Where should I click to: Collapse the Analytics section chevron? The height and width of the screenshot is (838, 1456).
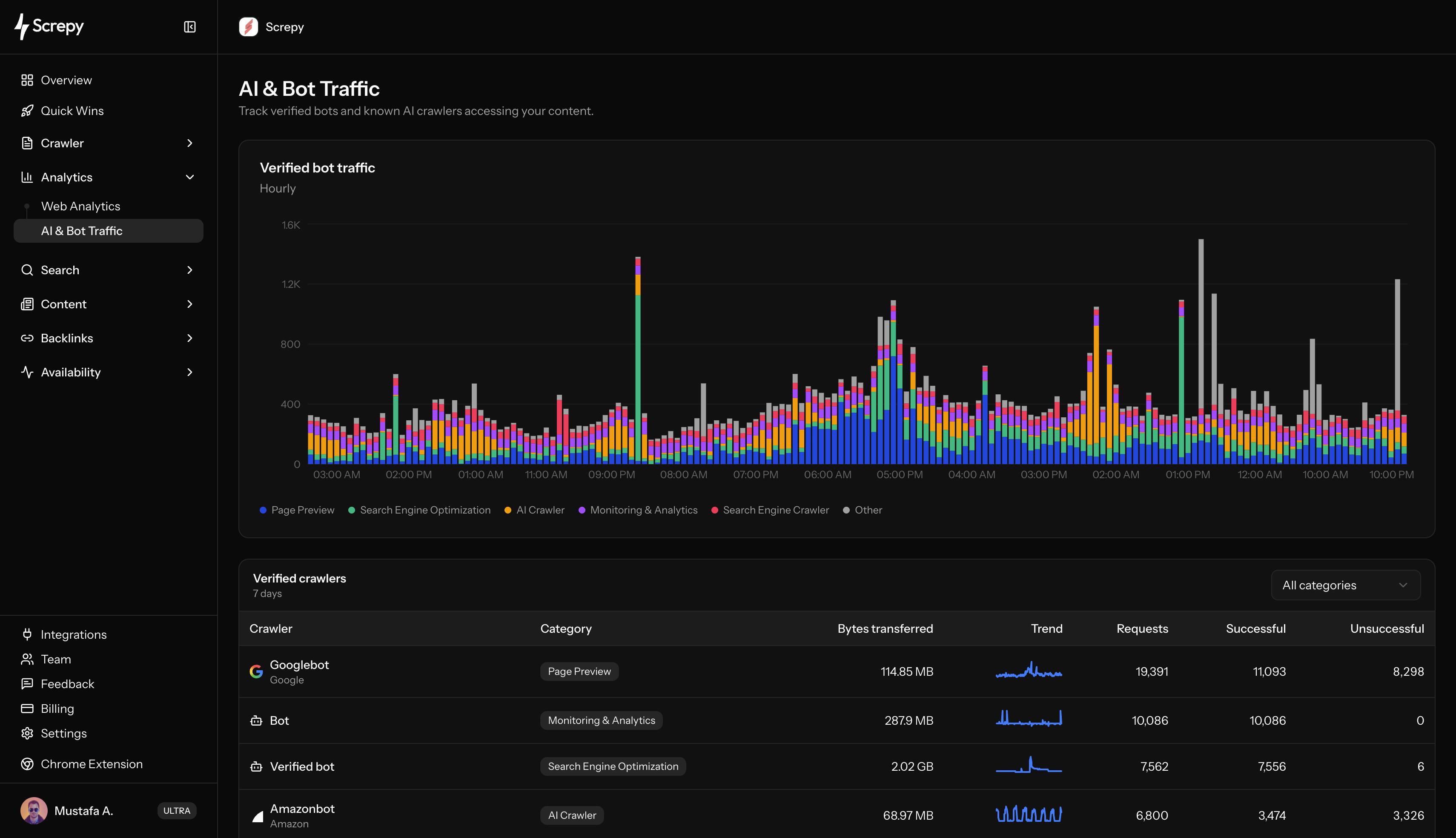tap(190, 177)
